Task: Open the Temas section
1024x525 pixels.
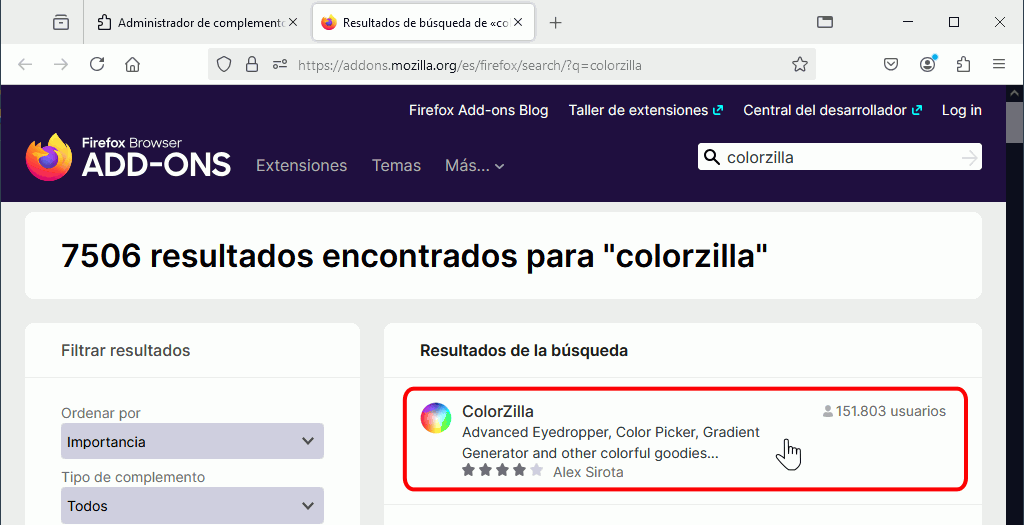Action: (396, 165)
